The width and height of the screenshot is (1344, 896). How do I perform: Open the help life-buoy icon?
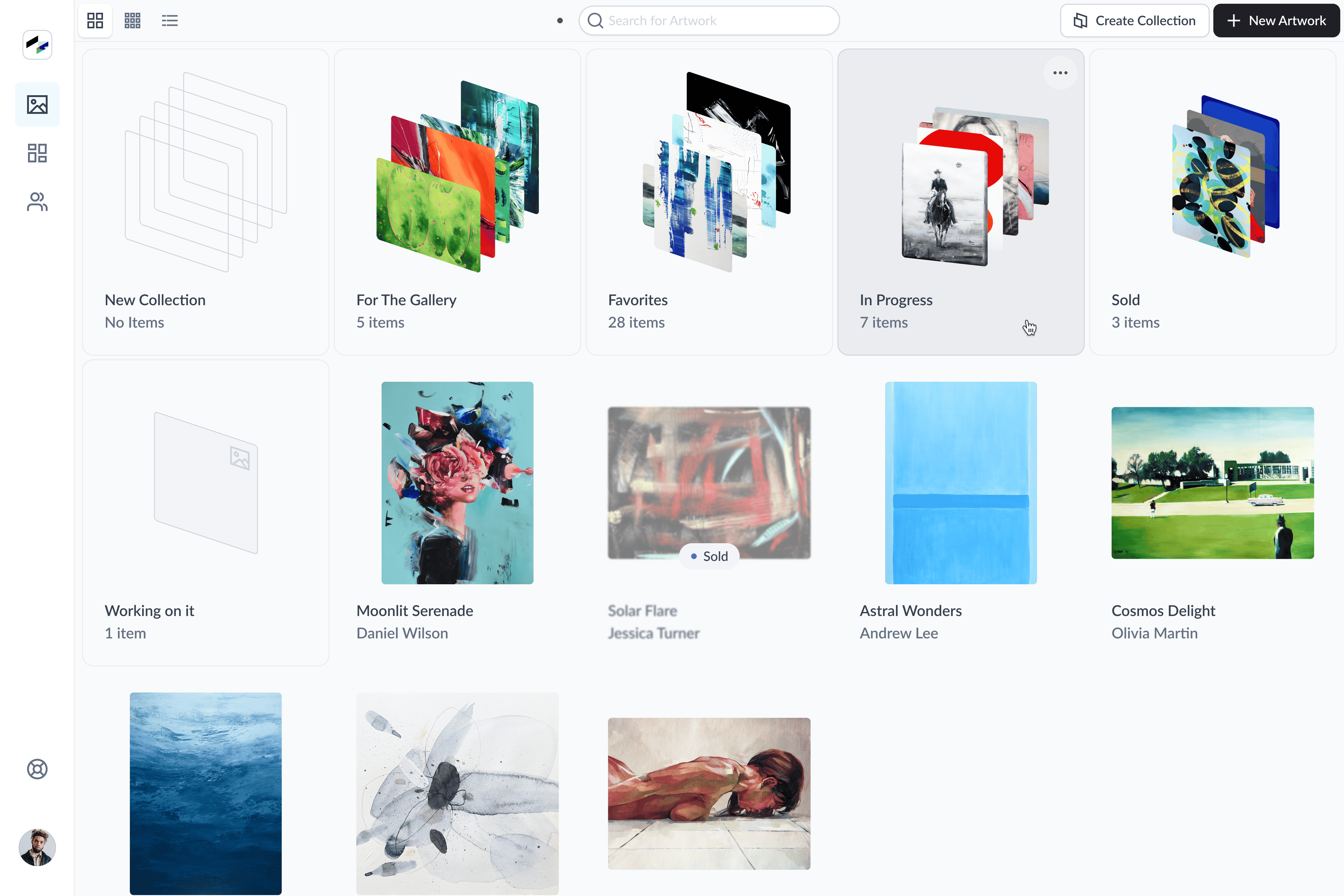37,768
